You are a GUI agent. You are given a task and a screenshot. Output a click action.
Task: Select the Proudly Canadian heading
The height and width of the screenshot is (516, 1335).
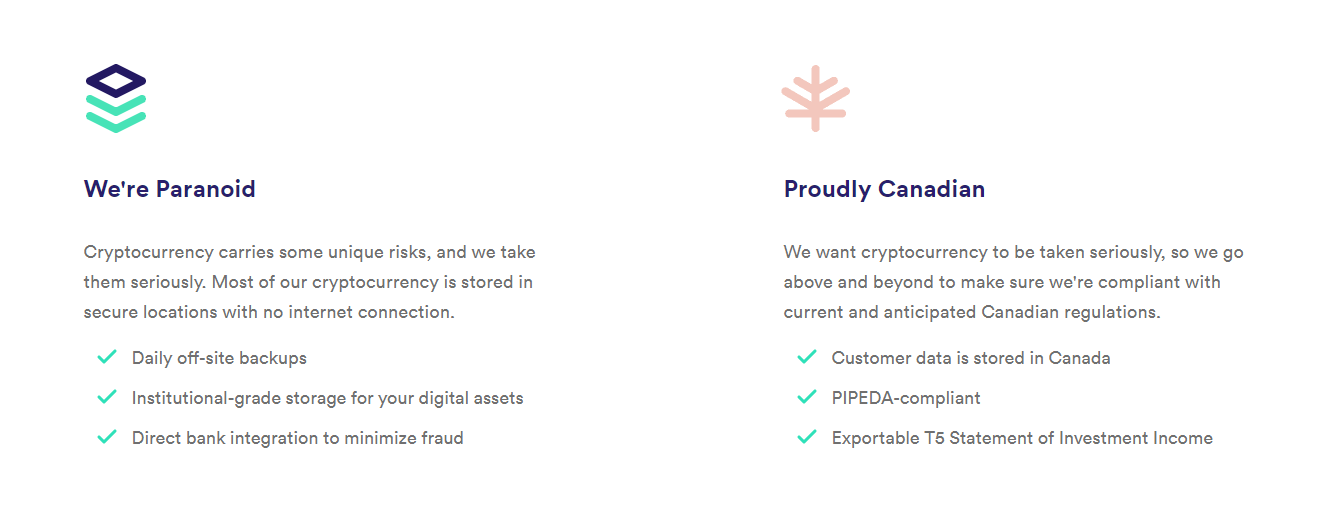884,189
